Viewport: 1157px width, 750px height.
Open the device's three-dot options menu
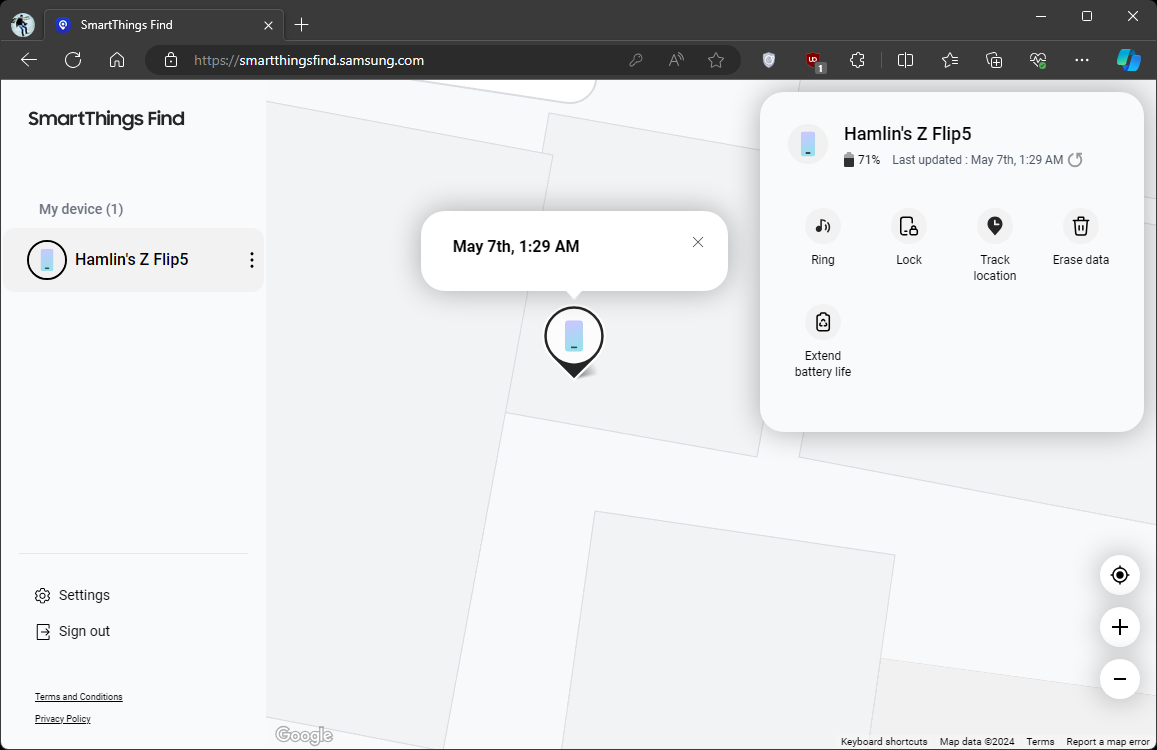[x=251, y=259]
